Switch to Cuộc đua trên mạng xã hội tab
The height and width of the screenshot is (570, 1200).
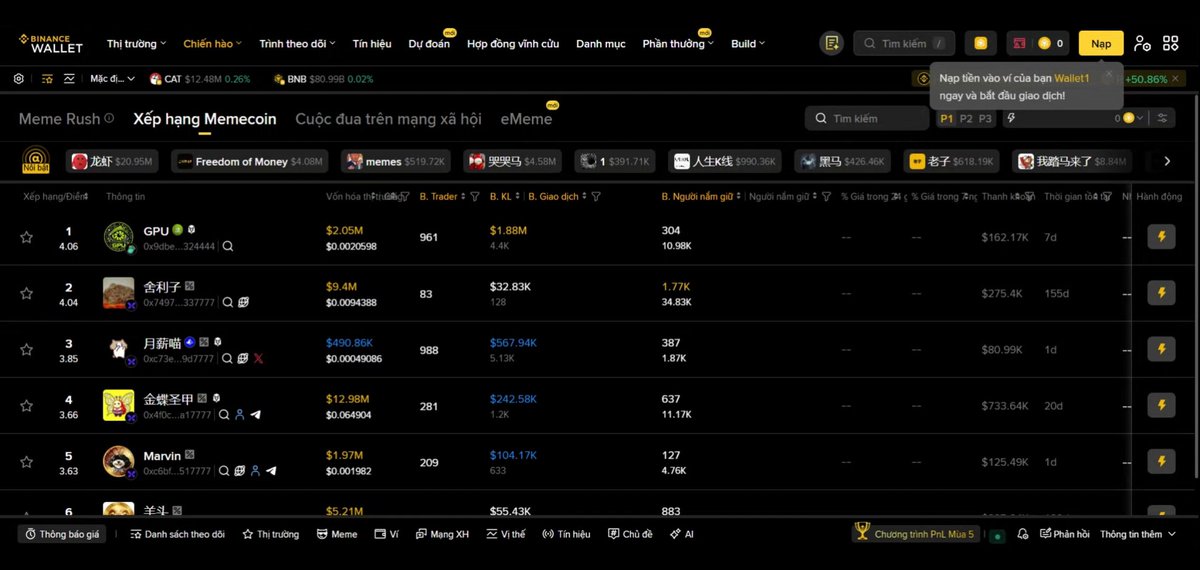click(x=388, y=118)
